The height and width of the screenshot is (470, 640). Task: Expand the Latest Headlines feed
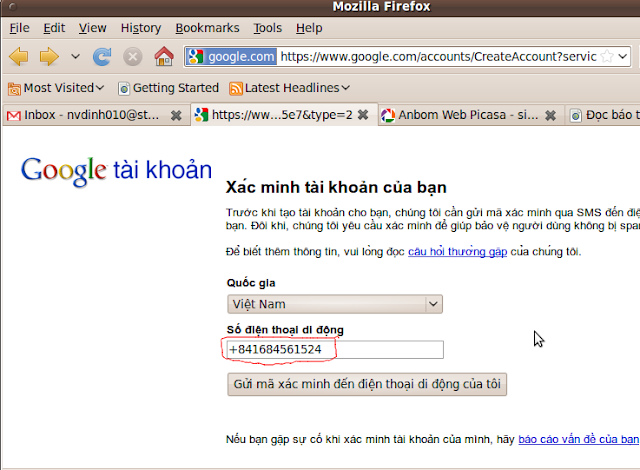pyautogui.click(x=289, y=88)
